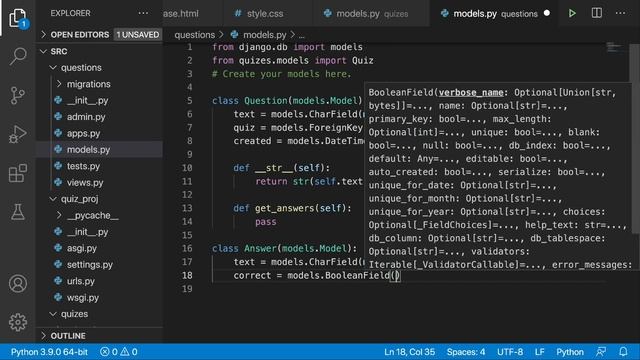Change indentation via Spaces: 4

point(466,352)
